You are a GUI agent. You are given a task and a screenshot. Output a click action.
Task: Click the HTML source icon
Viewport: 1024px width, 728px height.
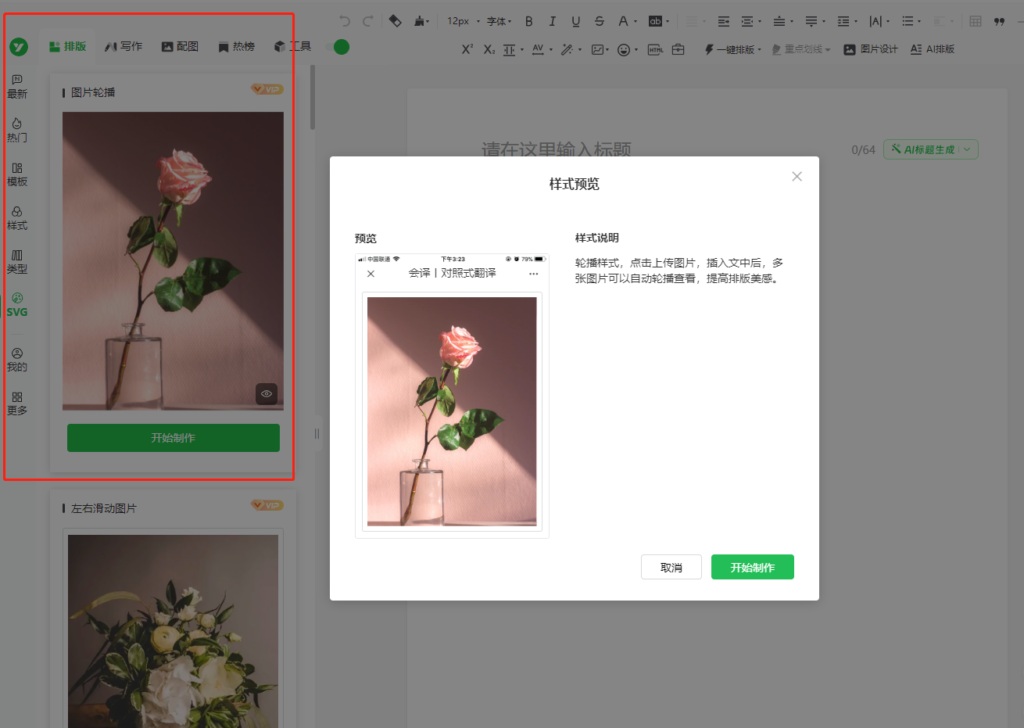(655, 50)
